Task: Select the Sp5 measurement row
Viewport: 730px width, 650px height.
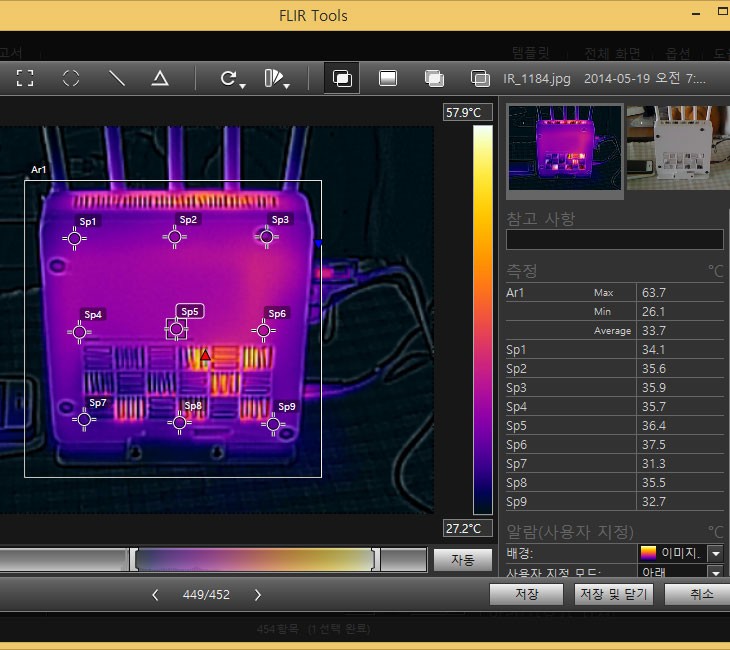Action: [x=615, y=426]
